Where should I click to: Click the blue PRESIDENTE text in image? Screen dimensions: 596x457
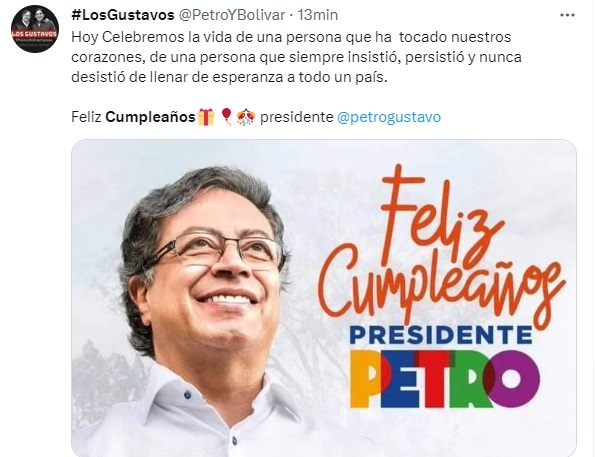[x=441, y=335]
